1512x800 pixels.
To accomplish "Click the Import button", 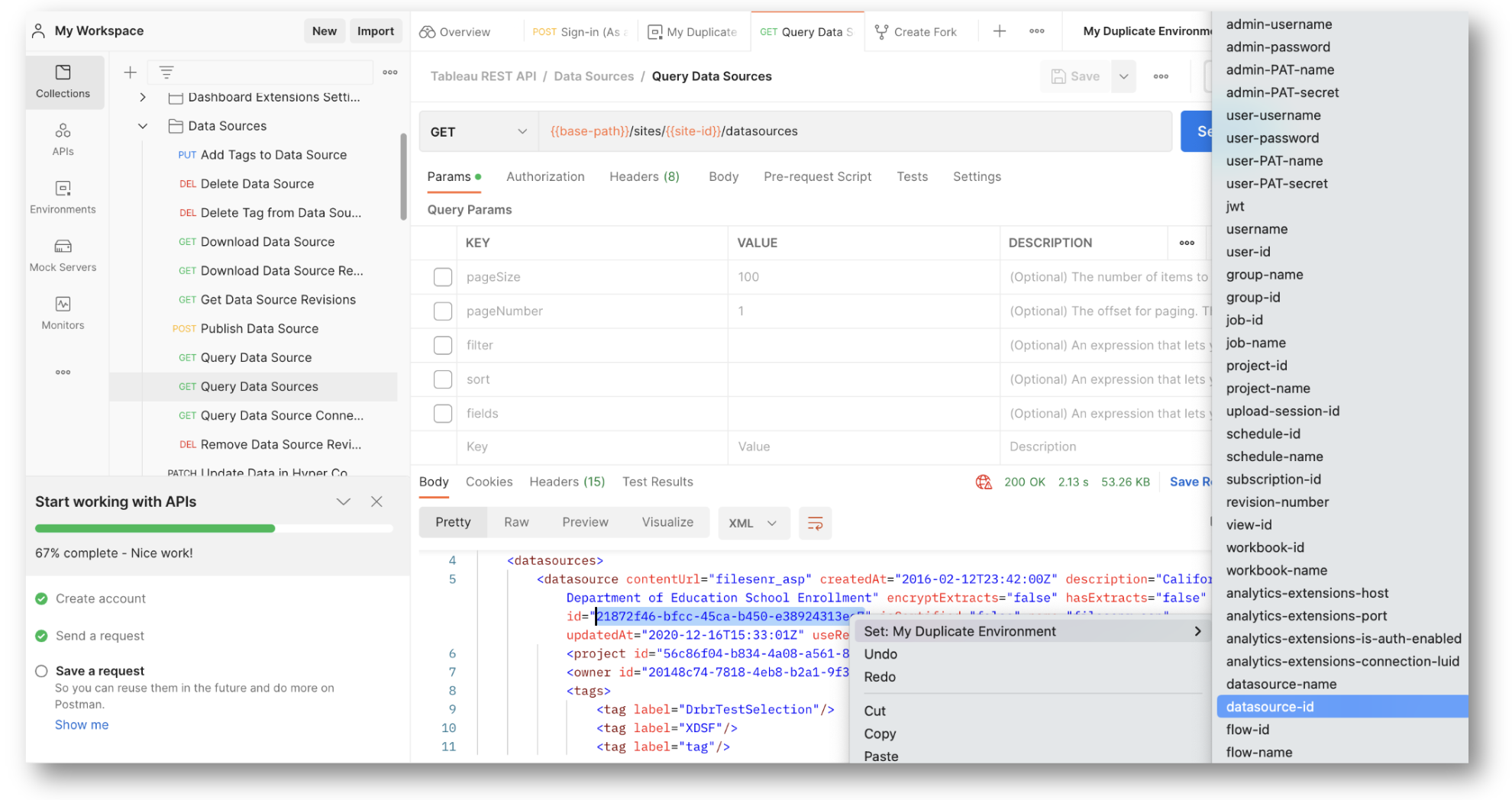I will coord(376,31).
